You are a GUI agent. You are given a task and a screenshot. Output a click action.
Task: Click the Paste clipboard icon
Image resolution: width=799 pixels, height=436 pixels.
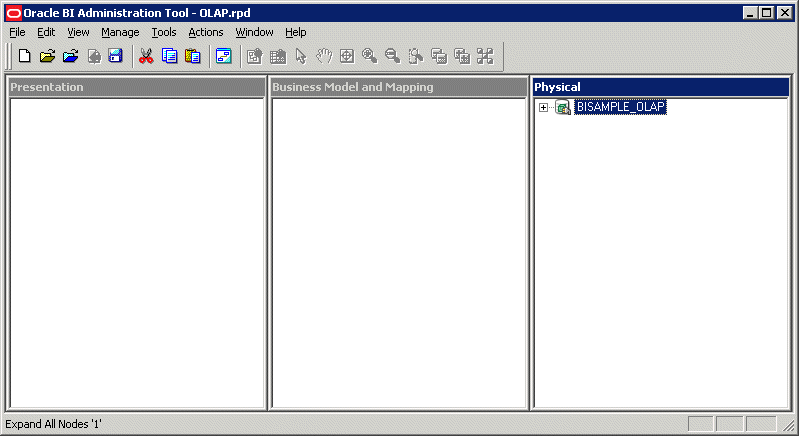click(x=192, y=56)
